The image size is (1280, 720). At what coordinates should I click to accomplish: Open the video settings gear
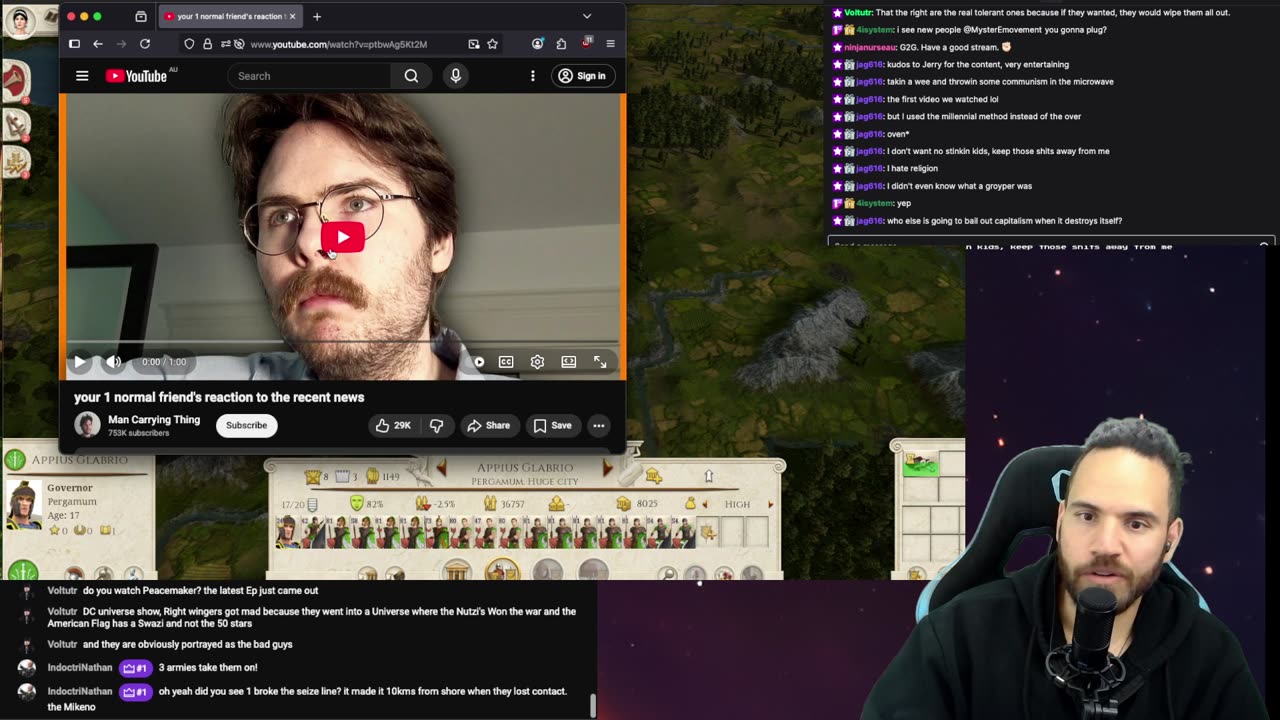[537, 362]
